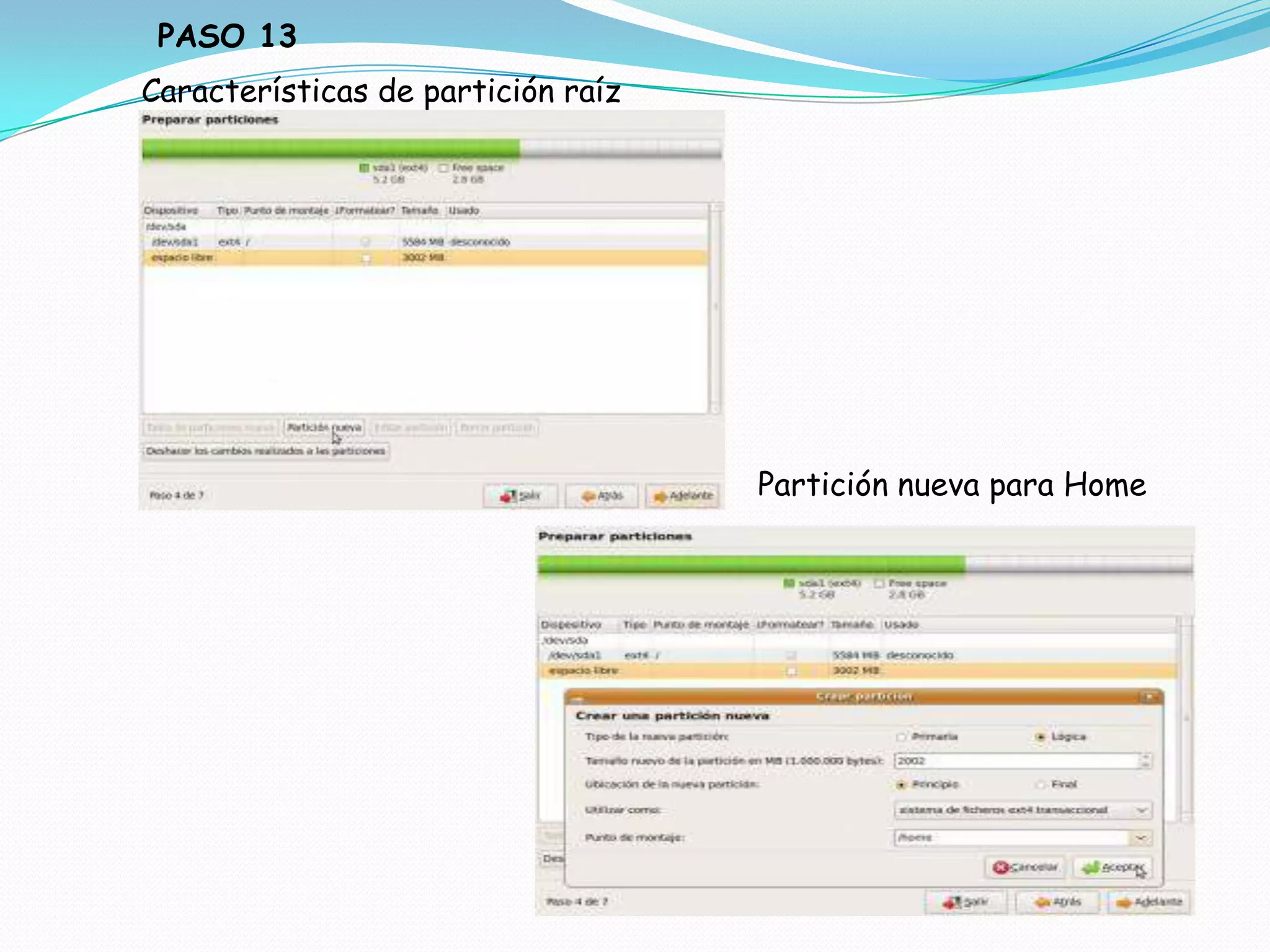Viewport: 1270px width, 952px height.
Task: Click the Atrás back arrow in upper window
Action: point(588,496)
